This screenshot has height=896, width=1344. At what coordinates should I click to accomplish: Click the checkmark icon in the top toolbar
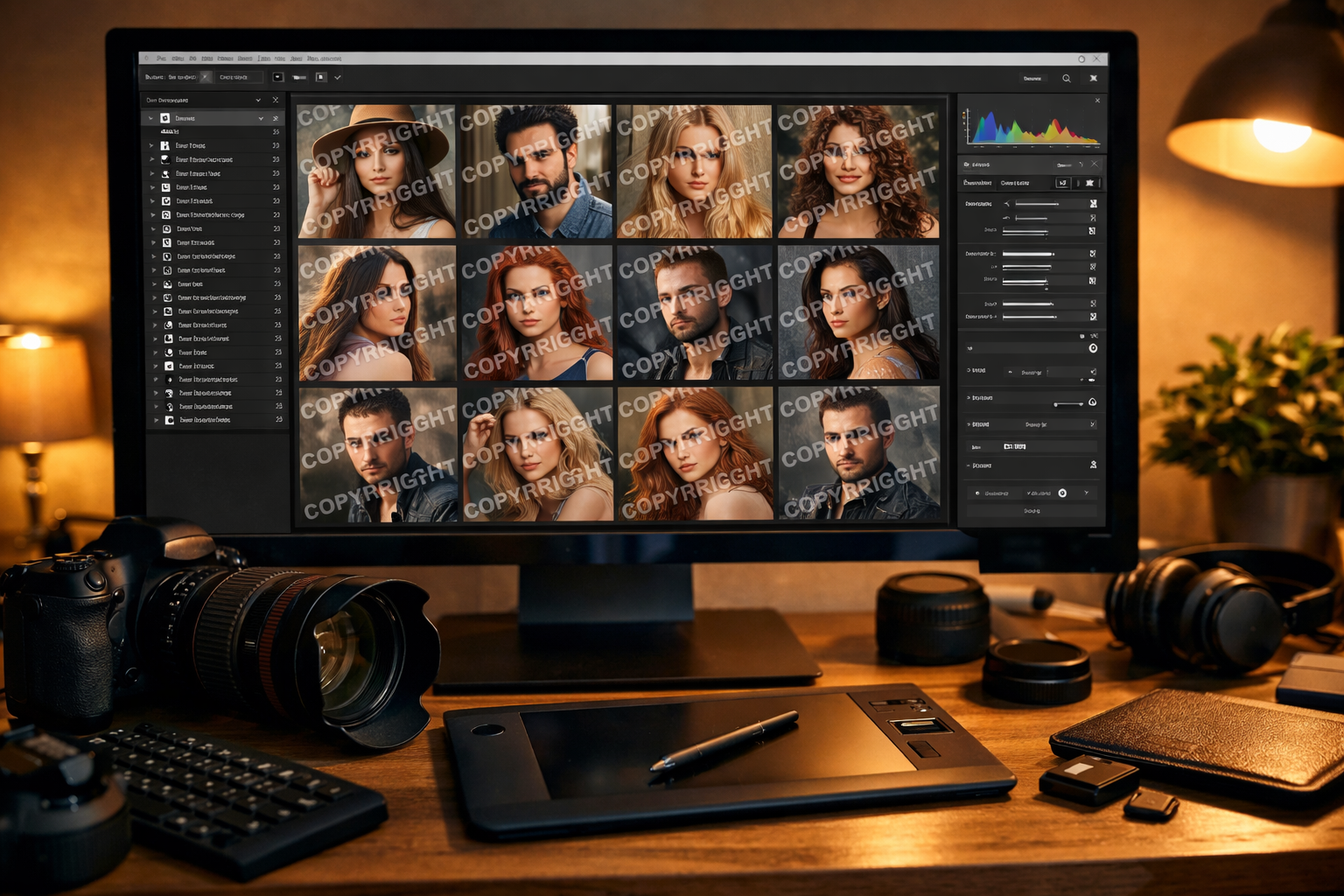338,77
